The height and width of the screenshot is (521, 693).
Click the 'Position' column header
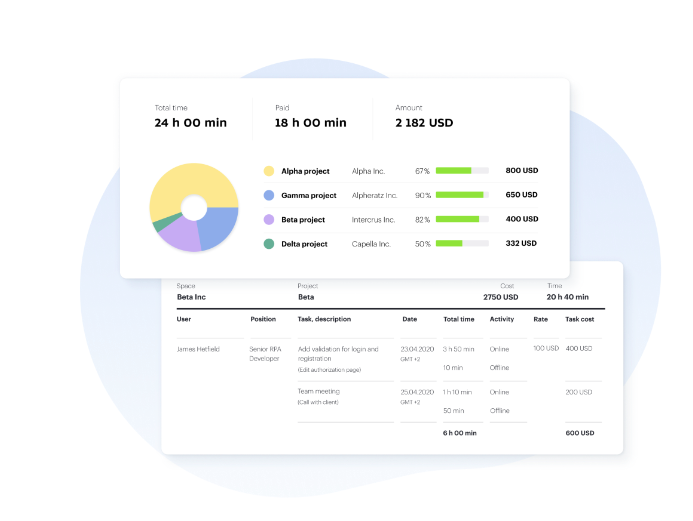(263, 319)
